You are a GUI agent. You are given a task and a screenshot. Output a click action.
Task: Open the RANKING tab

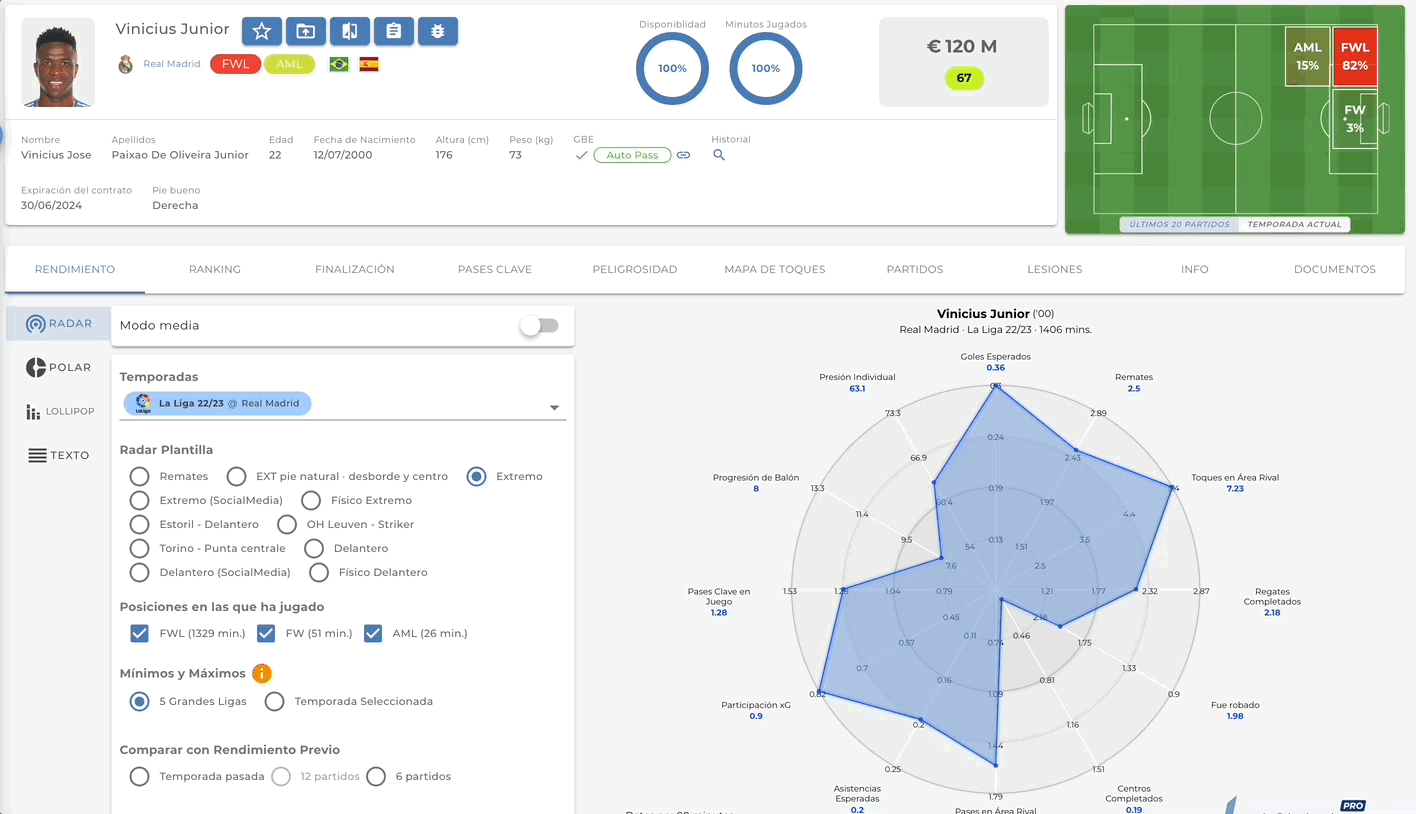pyautogui.click(x=215, y=270)
